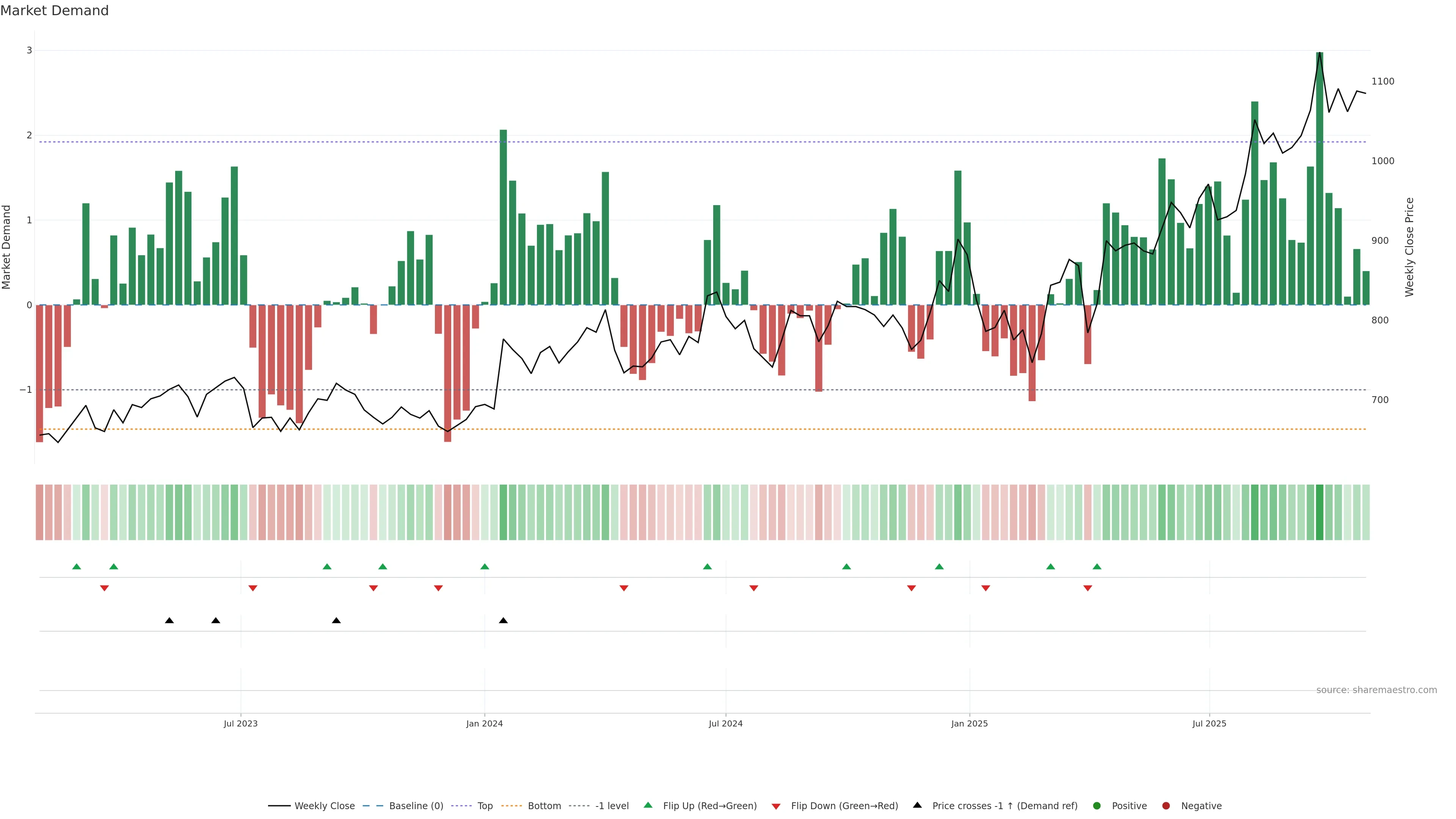Click black triangle marker near Jan 2024
The height and width of the screenshot is (819, 1456).
pos(503,621)
